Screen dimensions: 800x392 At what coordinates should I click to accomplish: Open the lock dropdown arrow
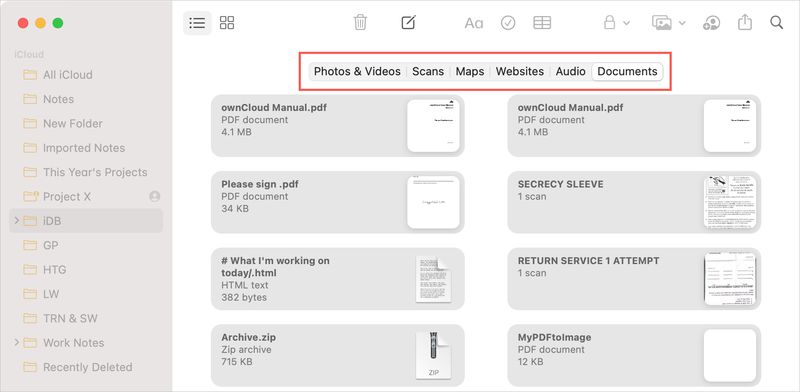tap(627, 23)
